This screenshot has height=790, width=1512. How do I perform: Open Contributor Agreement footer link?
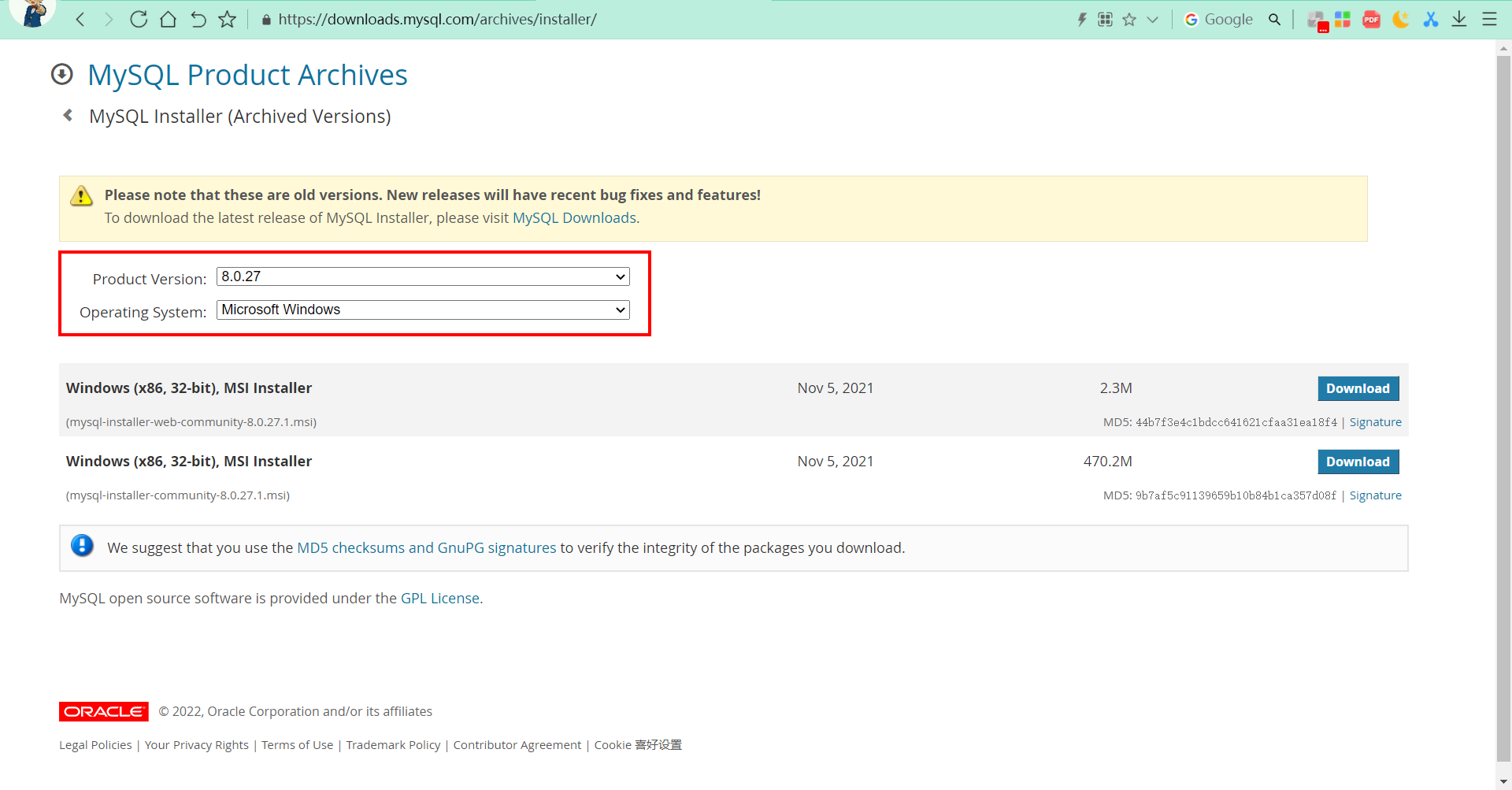click(517, 745)
